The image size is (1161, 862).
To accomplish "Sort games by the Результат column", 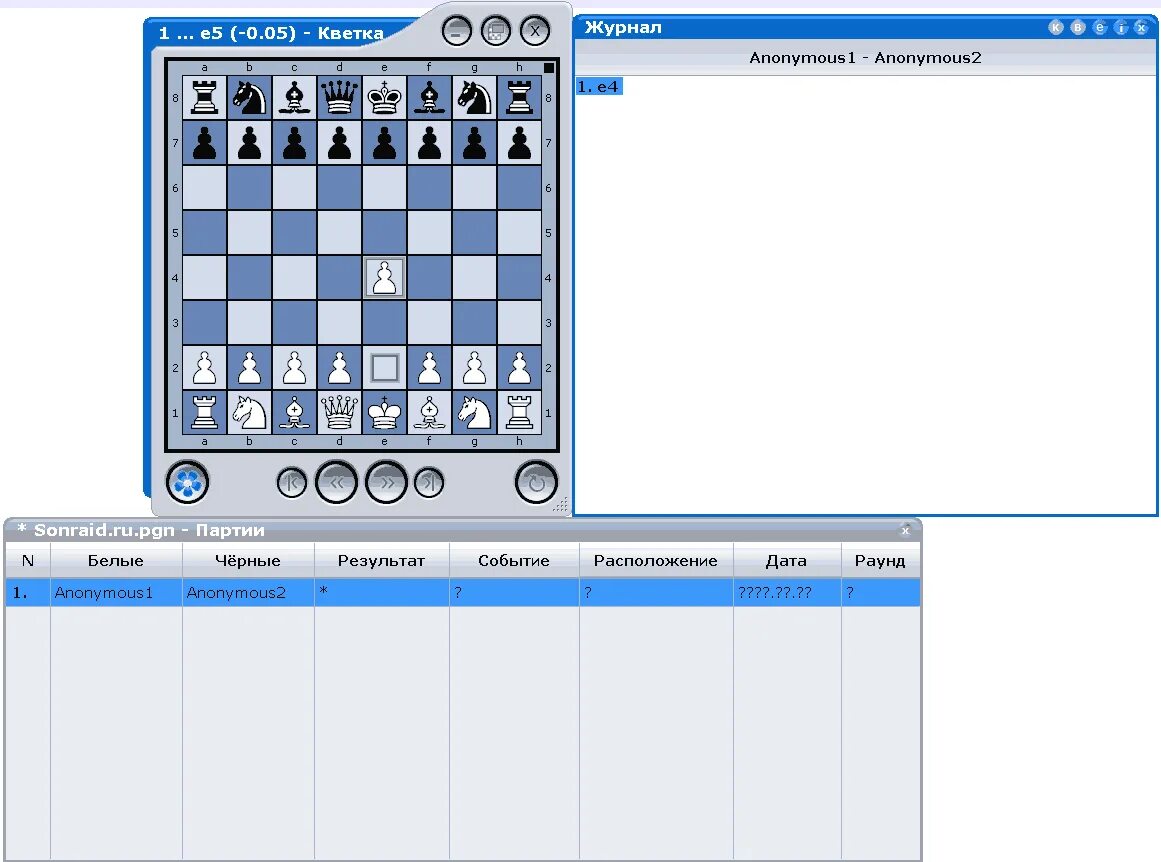I will coord(381,561).
